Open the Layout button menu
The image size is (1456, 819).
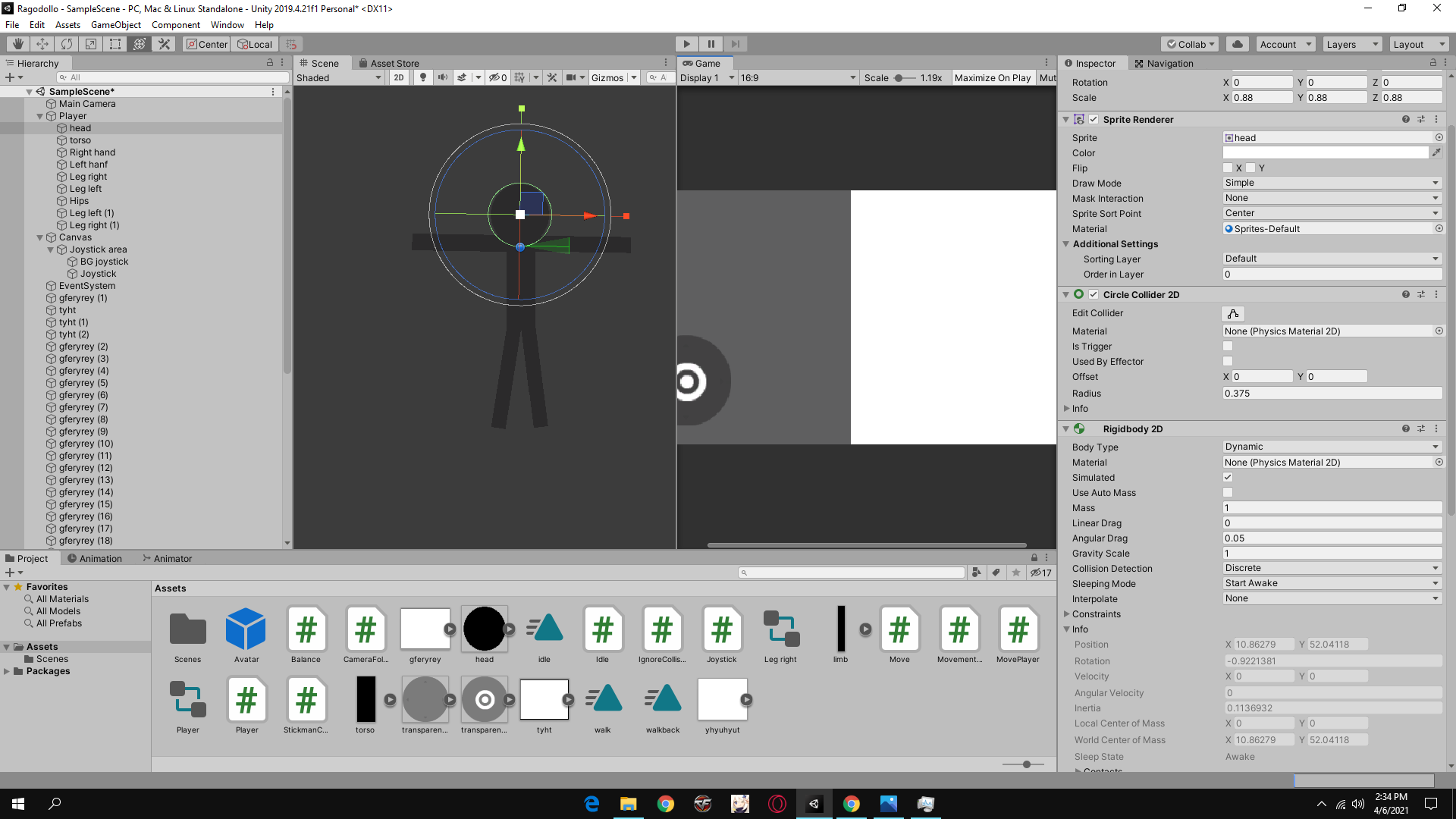click(1419, 44)
